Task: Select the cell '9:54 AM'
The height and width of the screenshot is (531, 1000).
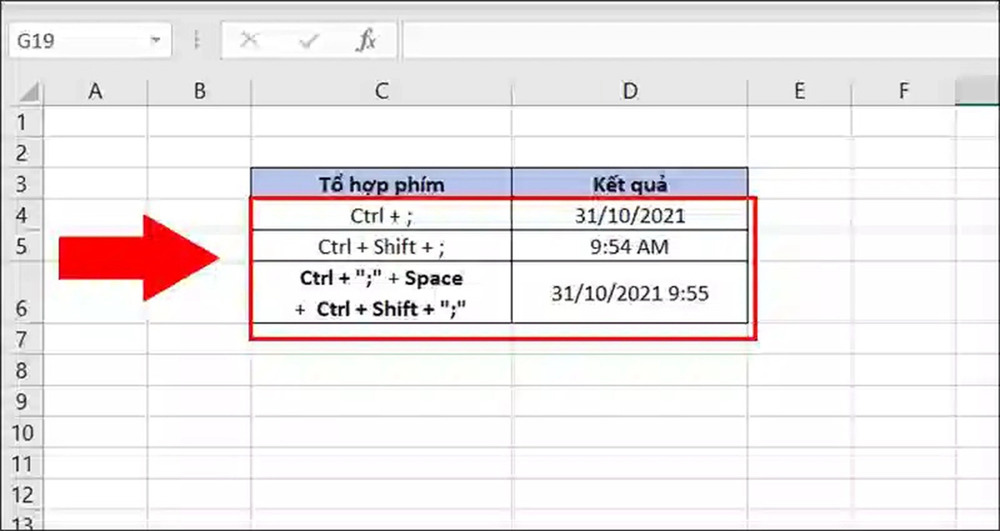Action: (x=629, y=246)
